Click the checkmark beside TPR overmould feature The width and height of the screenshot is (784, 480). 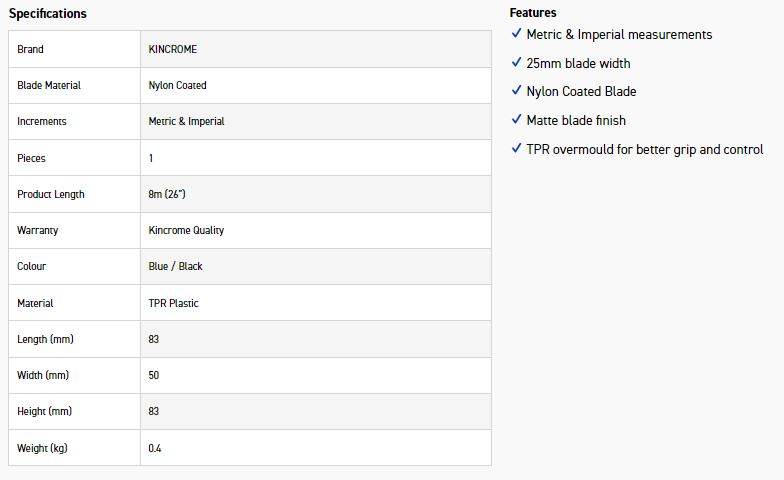pos(517,149)
